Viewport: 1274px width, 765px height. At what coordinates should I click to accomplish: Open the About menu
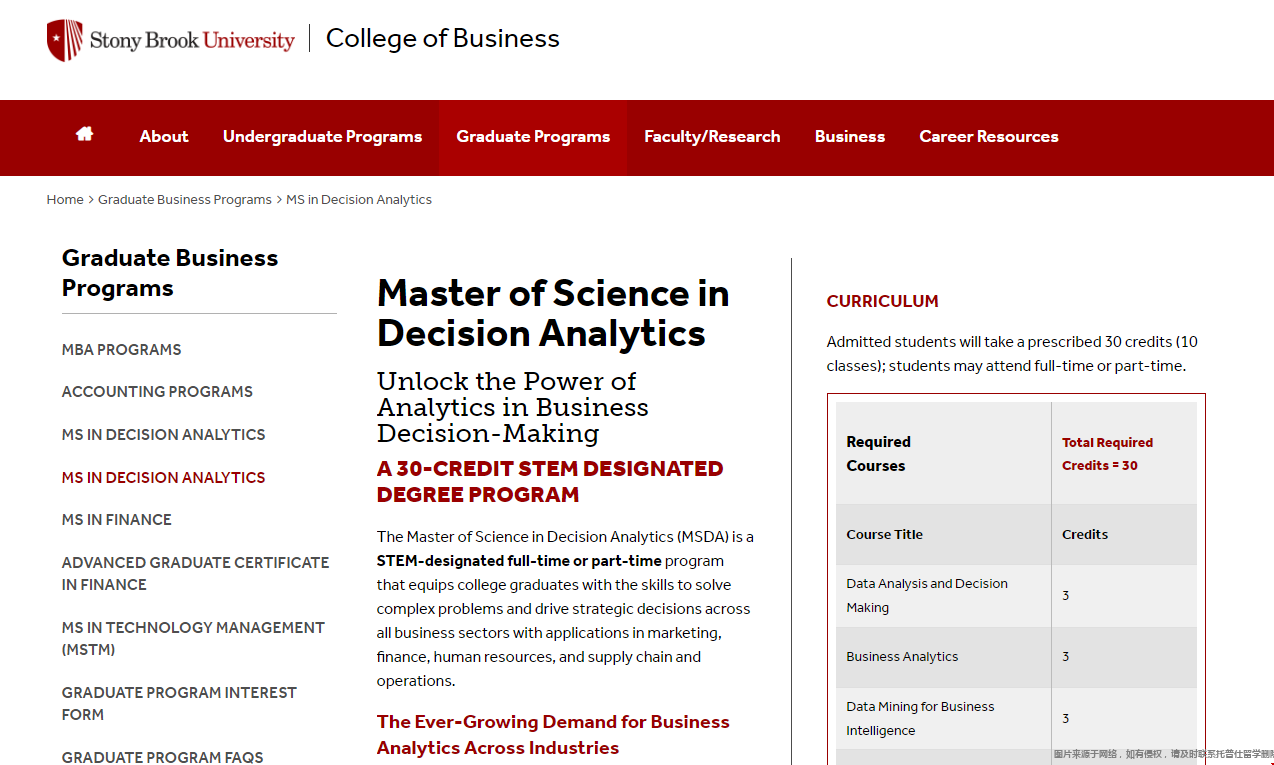164,137
